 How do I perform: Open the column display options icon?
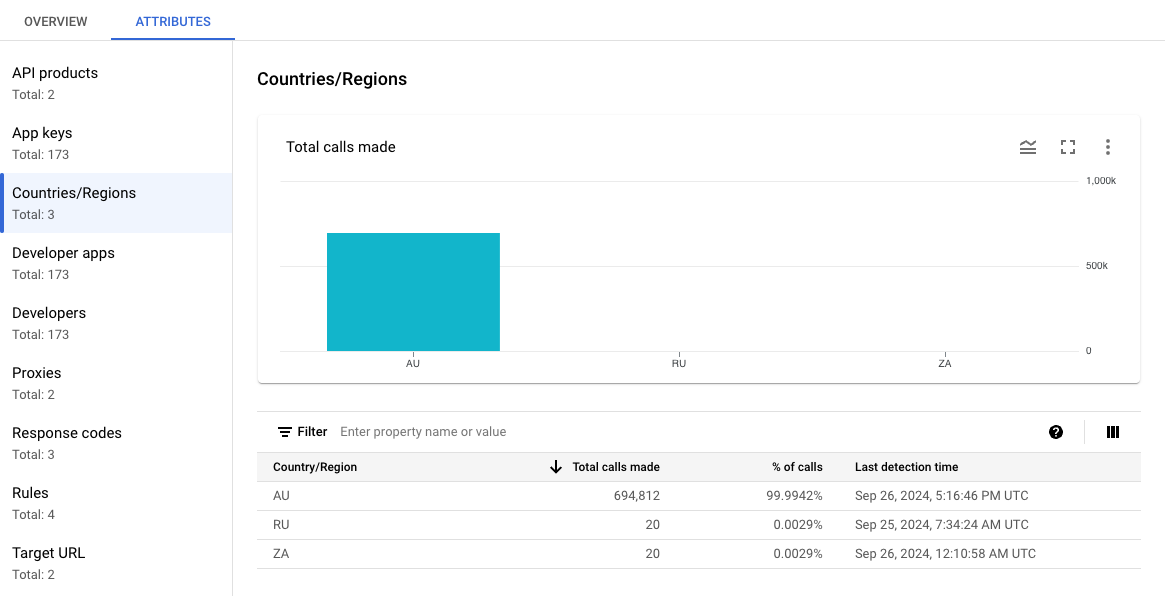1112,432
